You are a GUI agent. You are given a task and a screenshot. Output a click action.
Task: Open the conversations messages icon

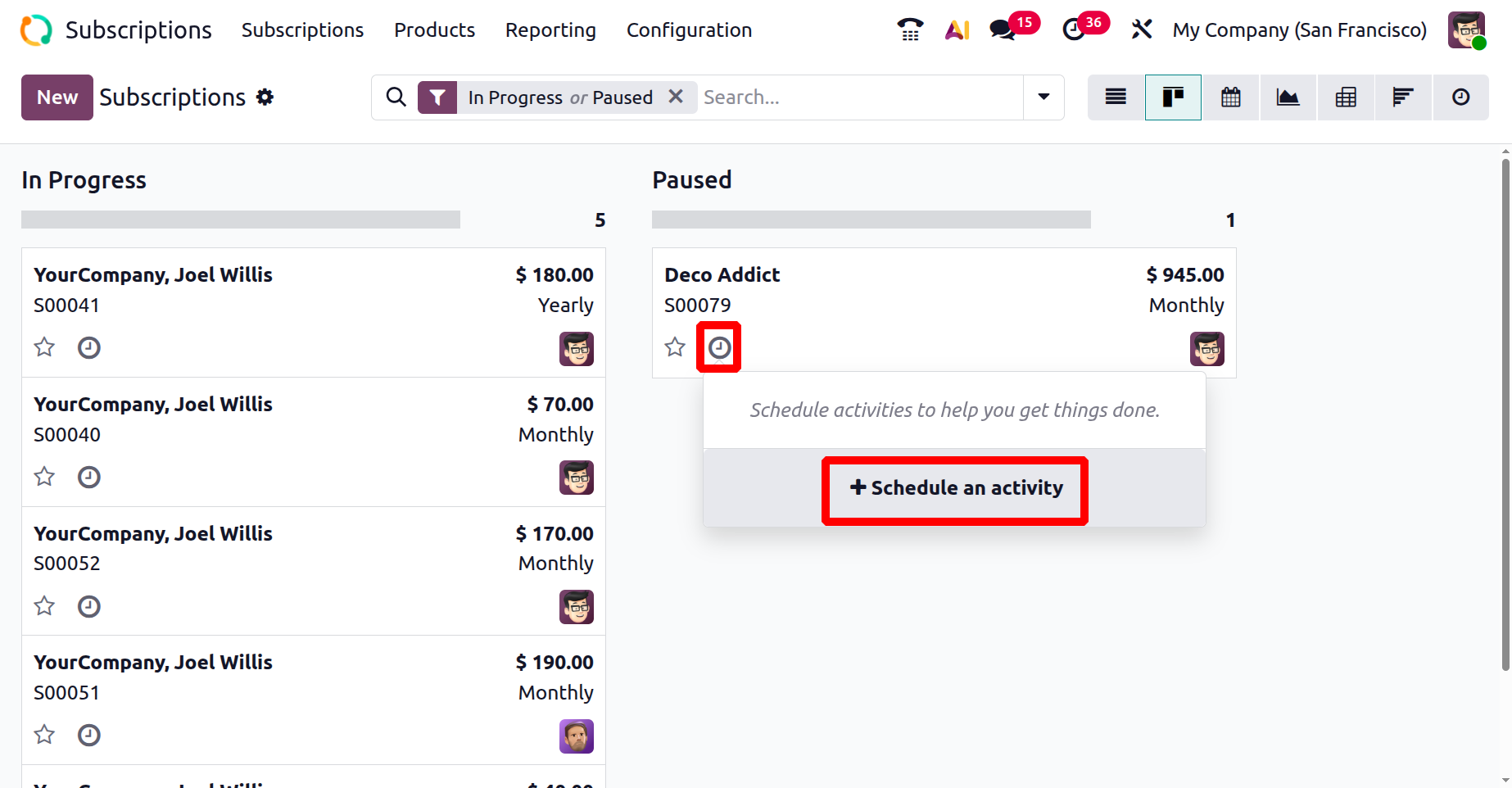pyautogui.click(x=1003, y=30)
